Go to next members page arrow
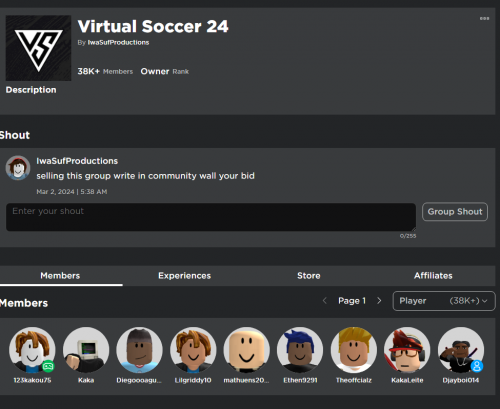The image size is (500, 409). 379,301
